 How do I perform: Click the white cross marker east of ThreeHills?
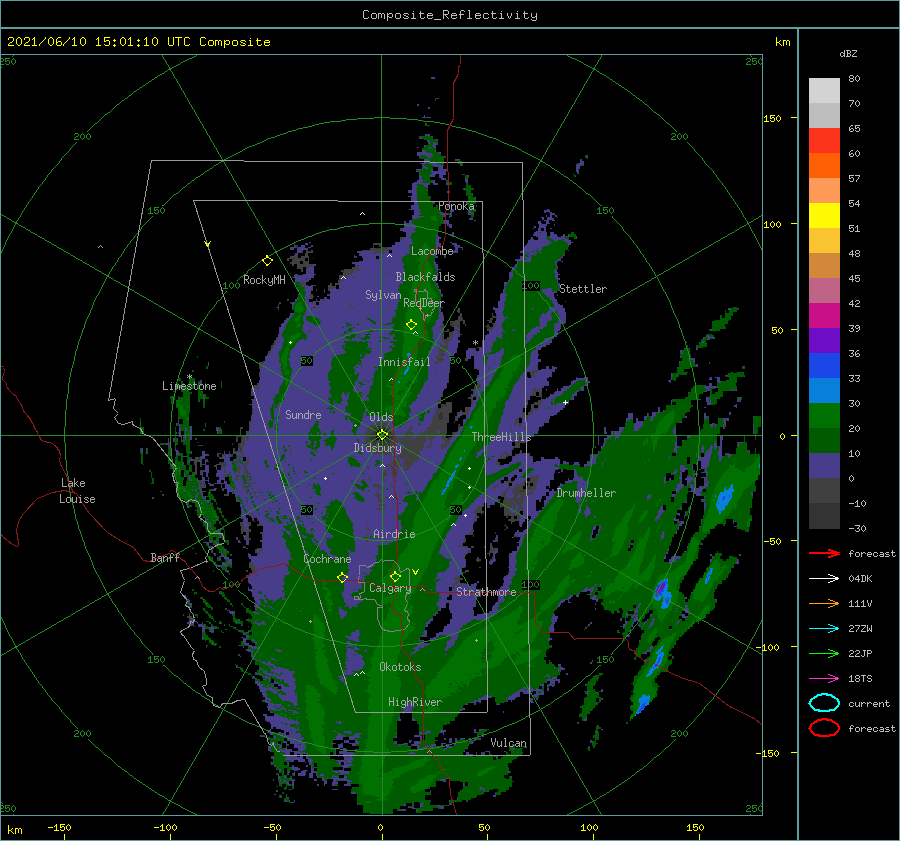(x=565, y=402)
